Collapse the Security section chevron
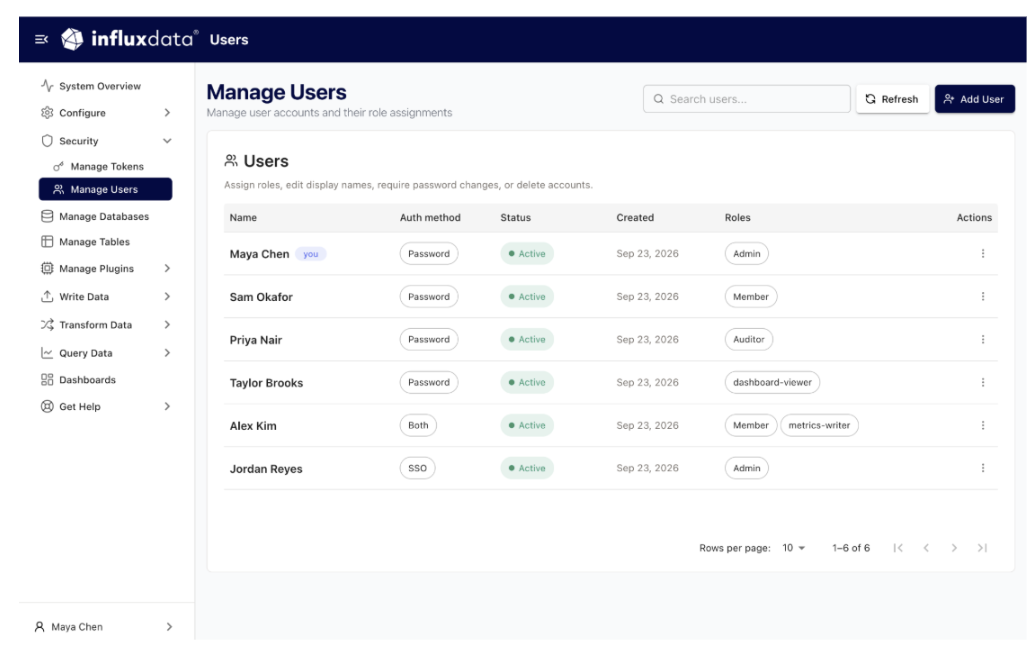1032x650 pixels. [167, 141]
